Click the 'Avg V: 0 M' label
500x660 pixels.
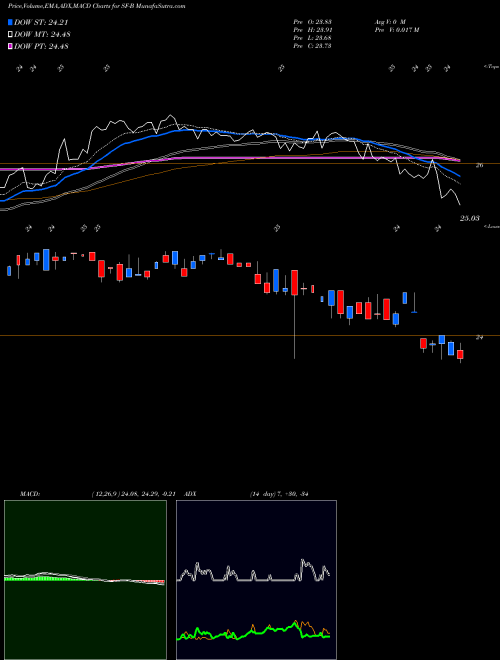(x=389, y=22)
